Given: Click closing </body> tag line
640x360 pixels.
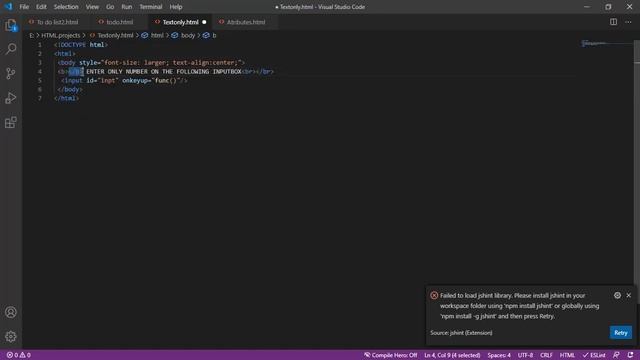Looking at the screenshot, I should [70, 89].
